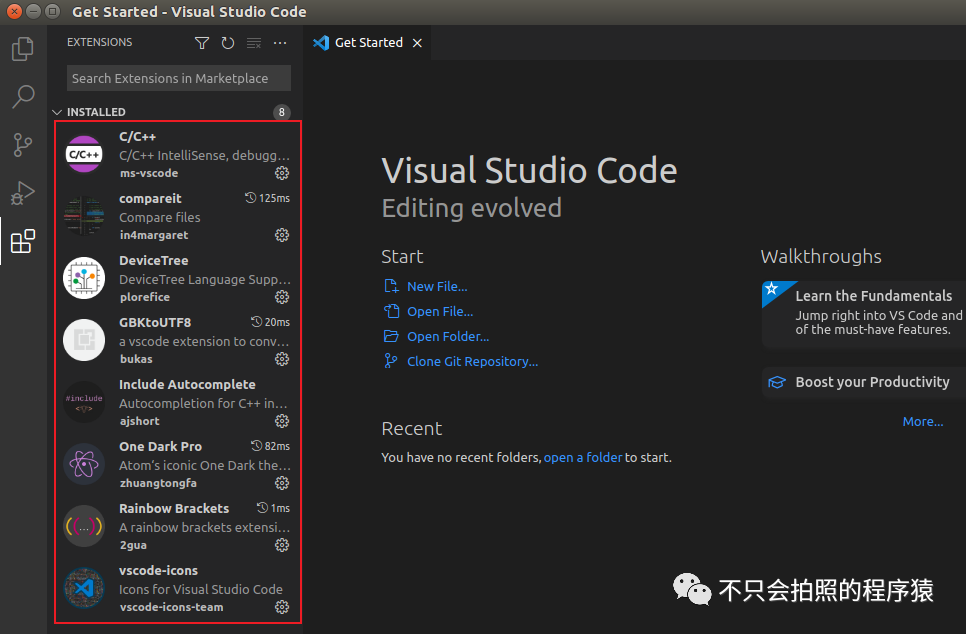Click the DeviceTree extension logo
Image resolution: width=966 pixels, height=634 pixels.
(84, 278)
